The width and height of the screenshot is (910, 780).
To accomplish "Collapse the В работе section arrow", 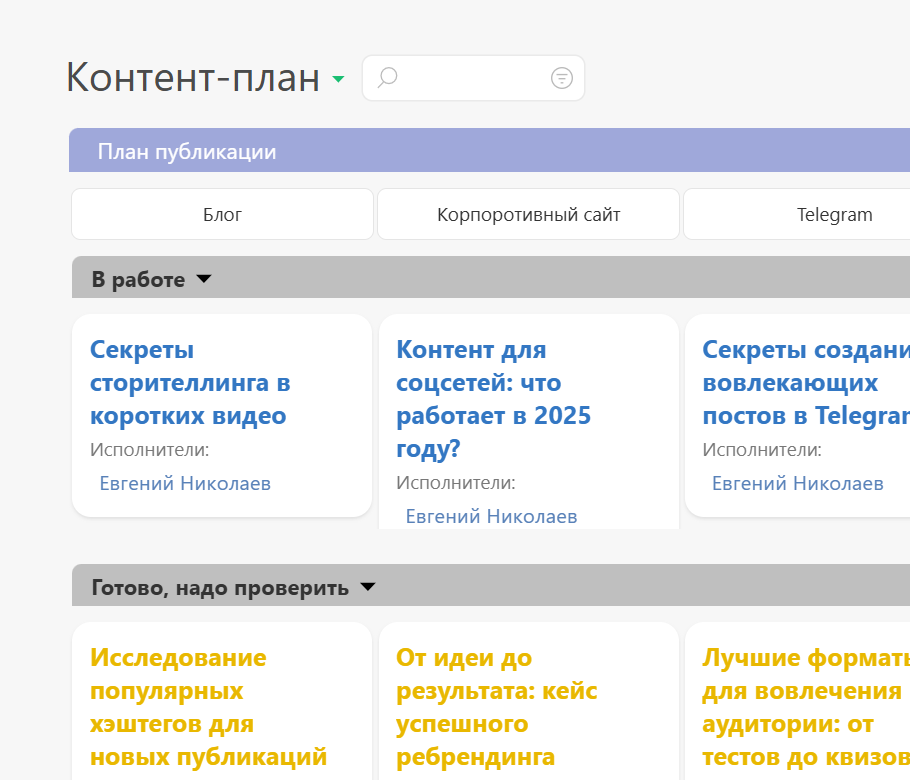I will [x=204, y=279].
